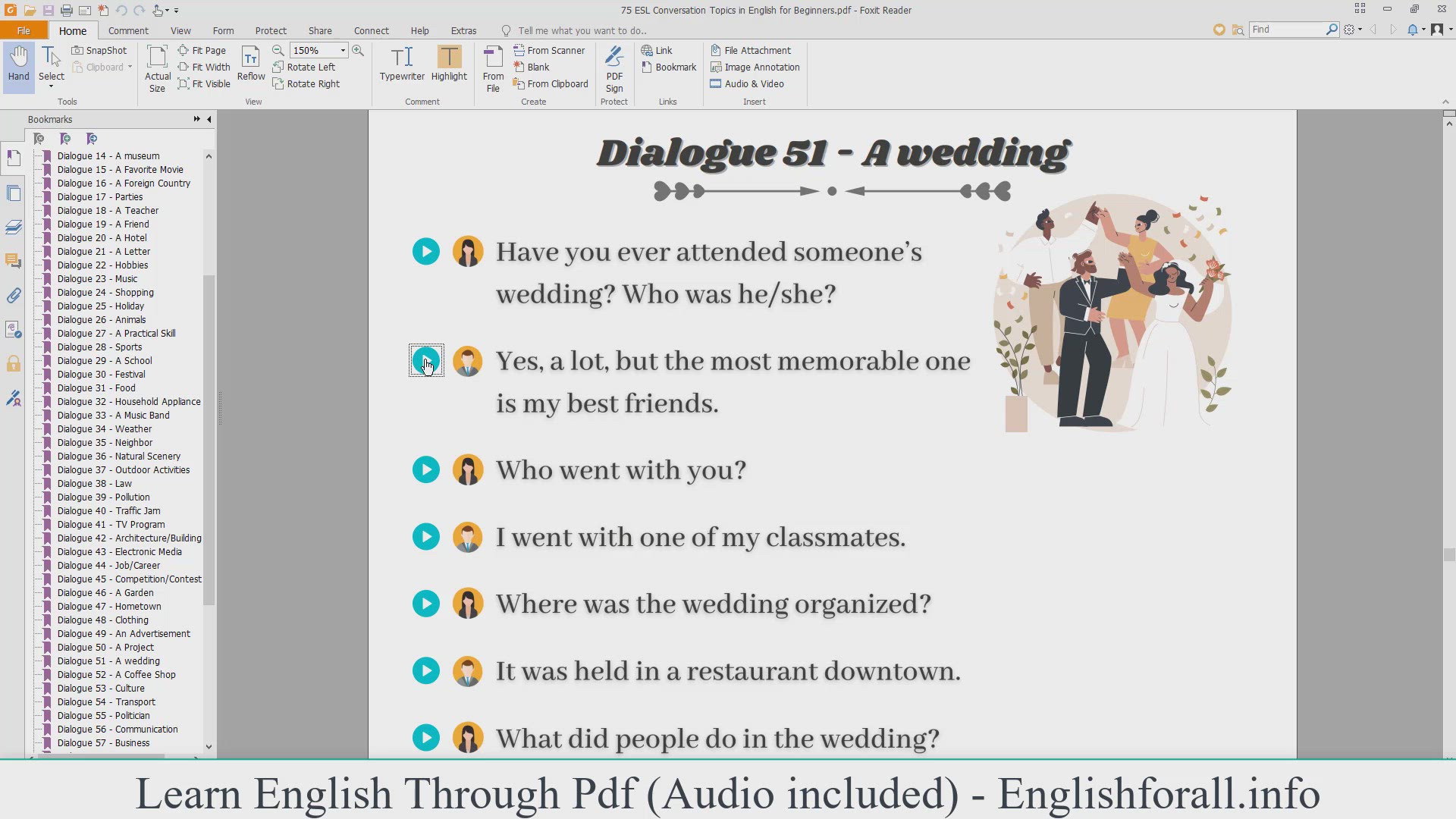Expand the Select tool options arrow

pyautogui.click(x=52, y=86)
